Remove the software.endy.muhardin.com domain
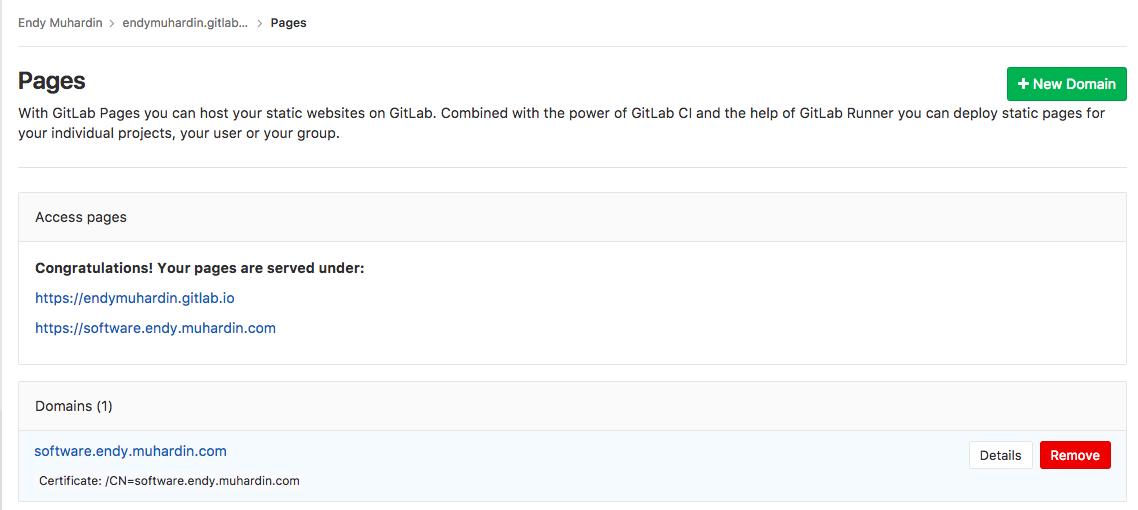 tap(1075, 456)
